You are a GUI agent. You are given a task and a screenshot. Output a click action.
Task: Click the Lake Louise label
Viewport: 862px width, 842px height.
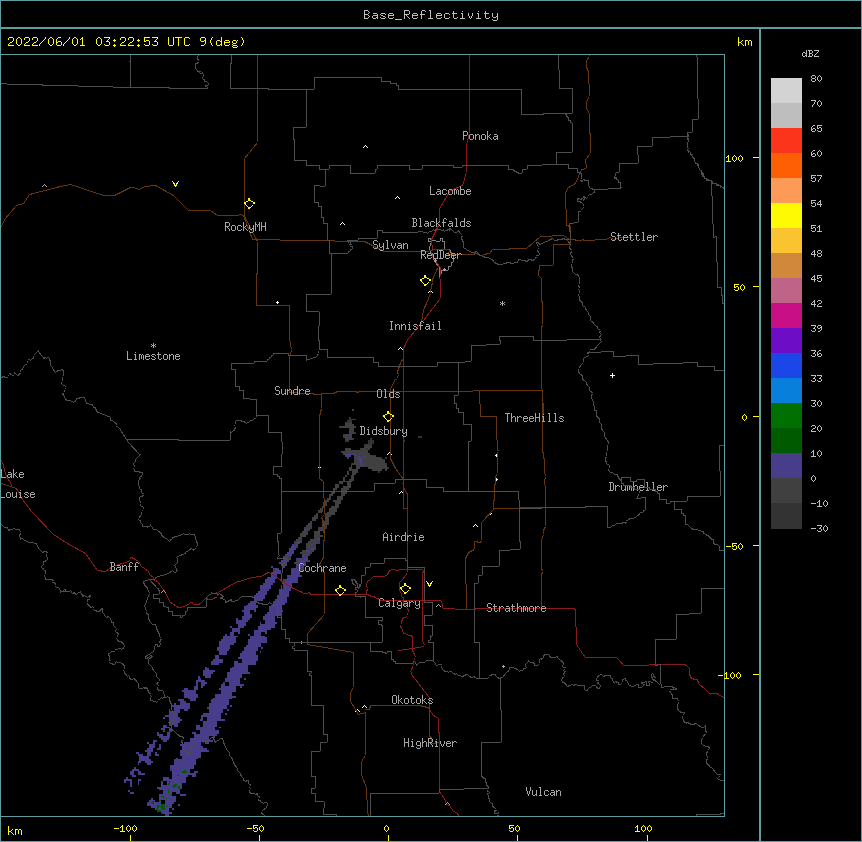tap(16, 484)
